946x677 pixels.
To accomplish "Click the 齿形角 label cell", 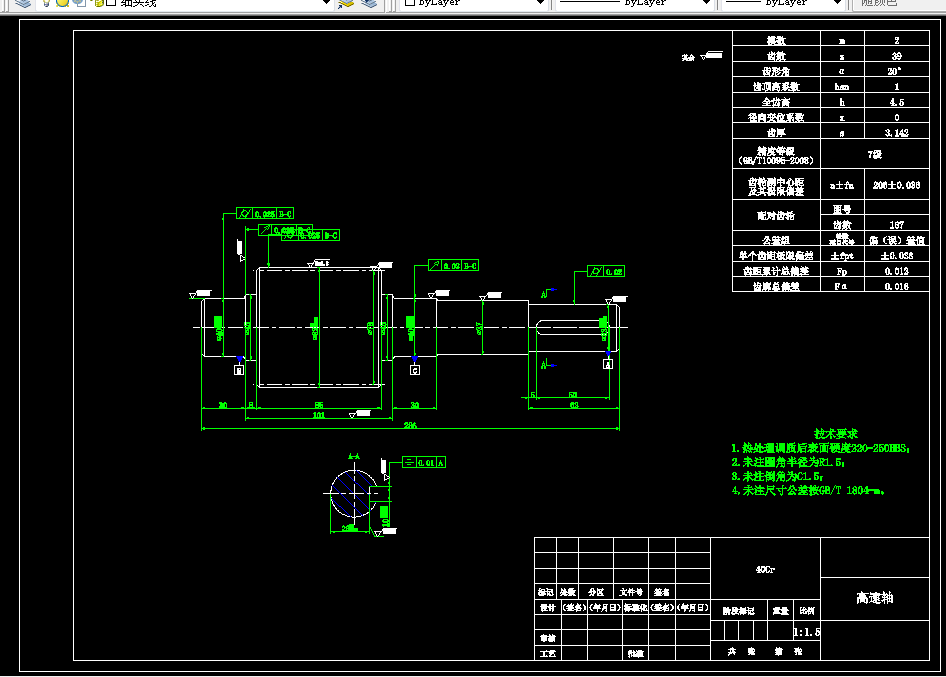I will coord(776,71).
